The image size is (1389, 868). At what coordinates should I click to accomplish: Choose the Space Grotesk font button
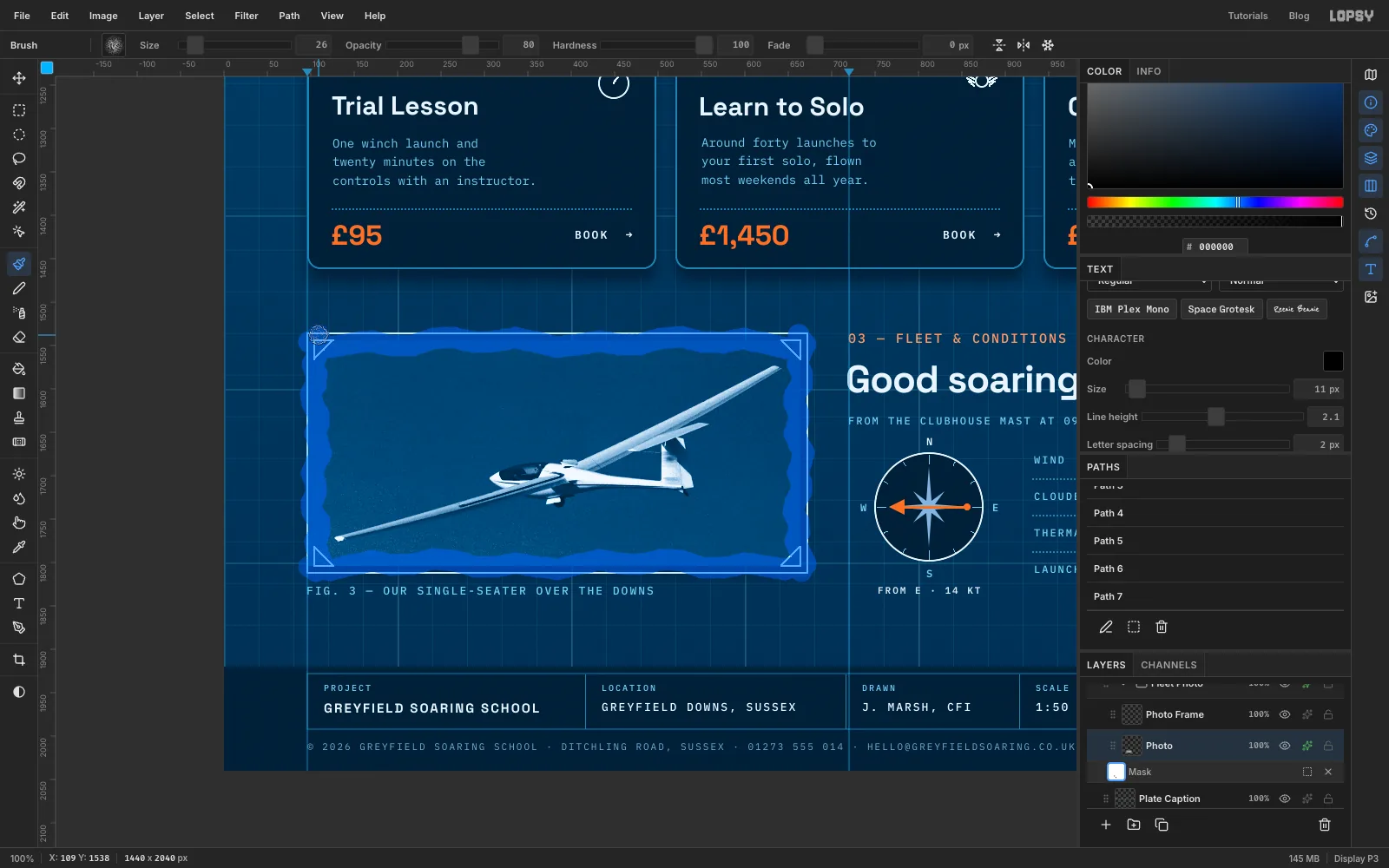pos(1221,309)
